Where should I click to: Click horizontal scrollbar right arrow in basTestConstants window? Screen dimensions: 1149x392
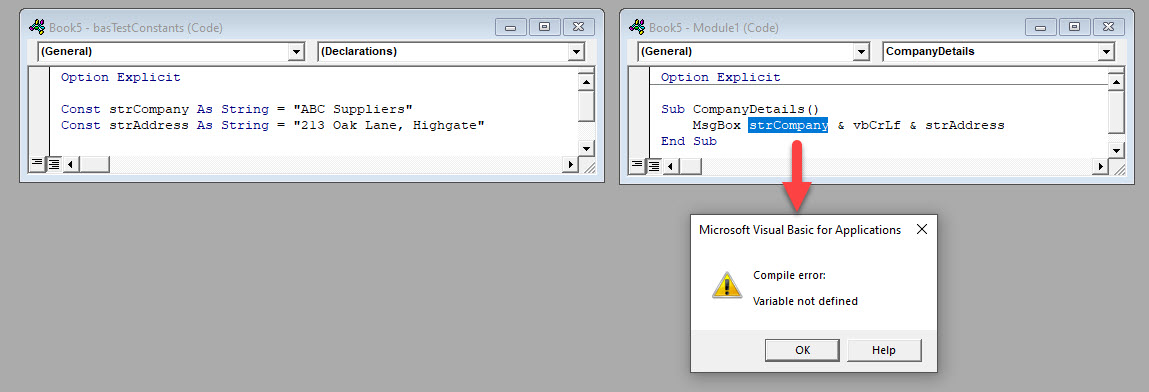(x=570, y=164)
